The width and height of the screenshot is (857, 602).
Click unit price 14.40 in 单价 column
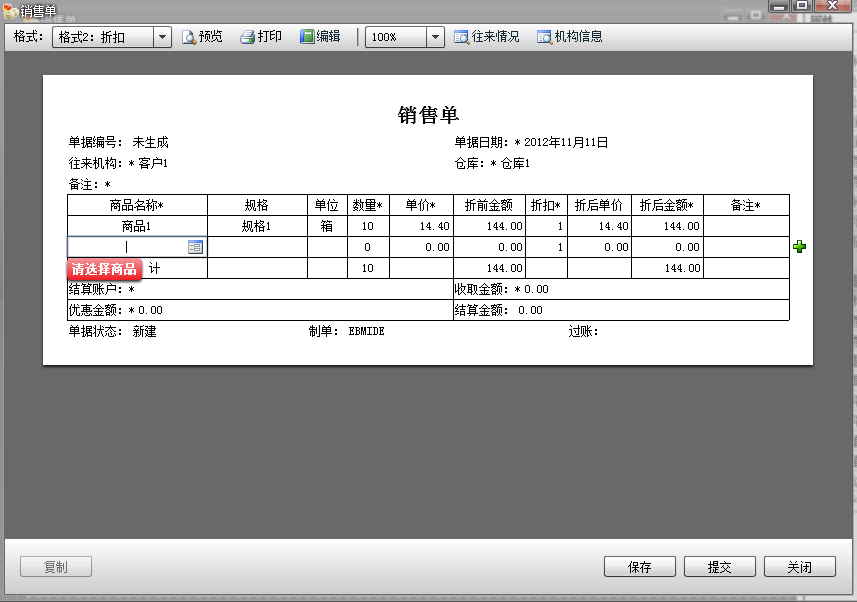[421, 226]
